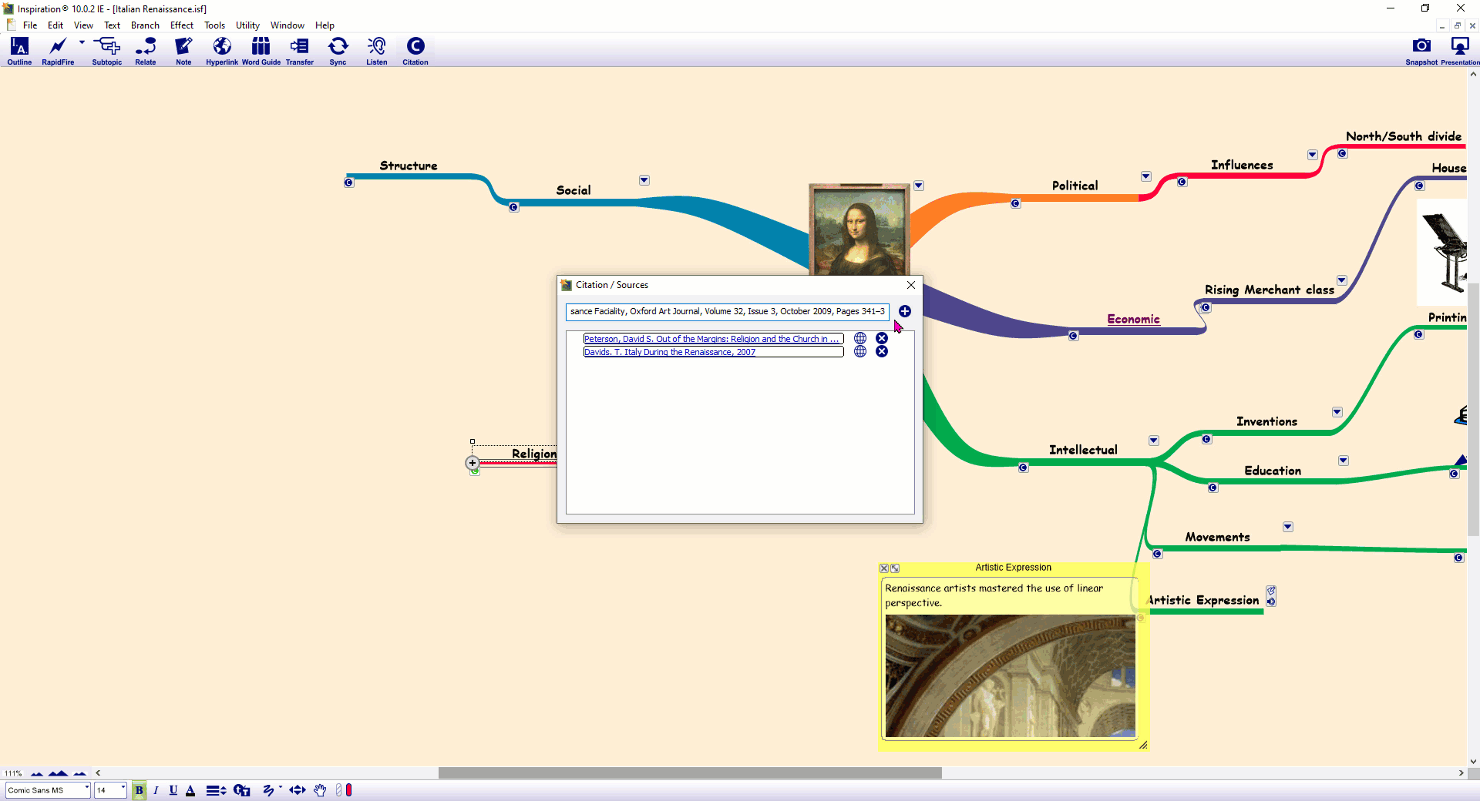Open web link for Davids citation
The image size is (1480, 801).
pyautogui.click(x=860, y=352)
